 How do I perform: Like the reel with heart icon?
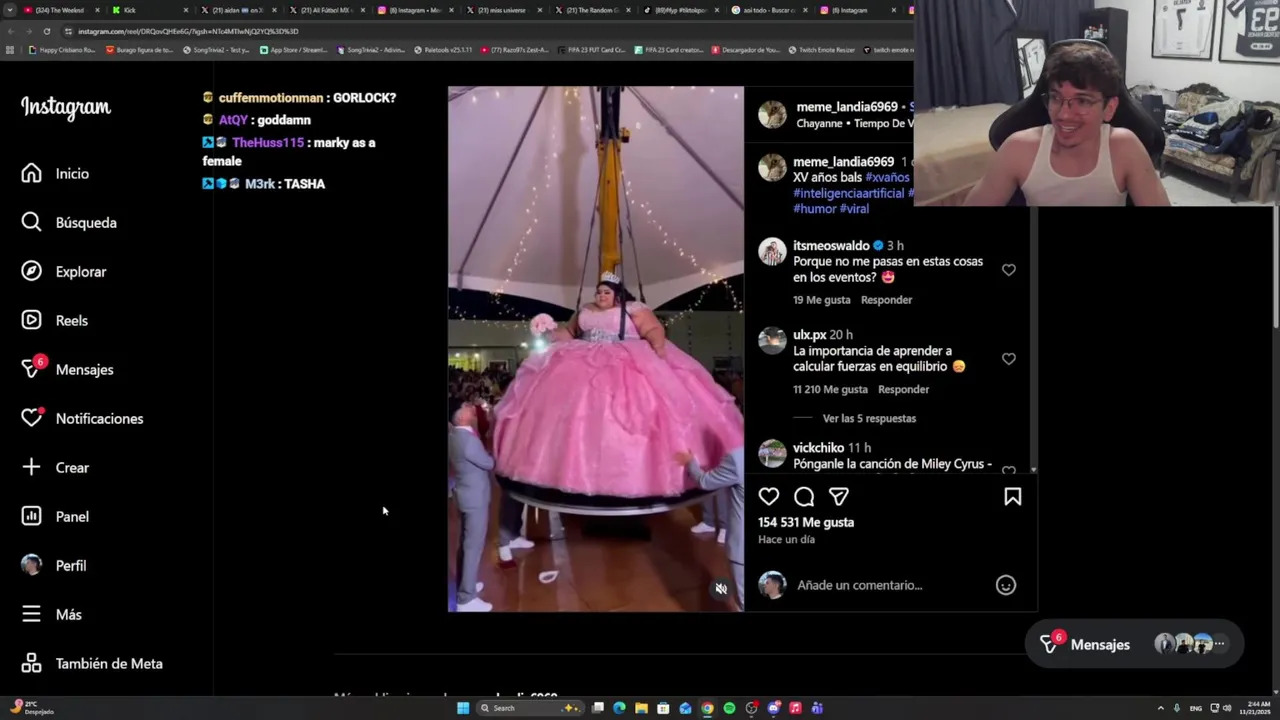(769, 497)
